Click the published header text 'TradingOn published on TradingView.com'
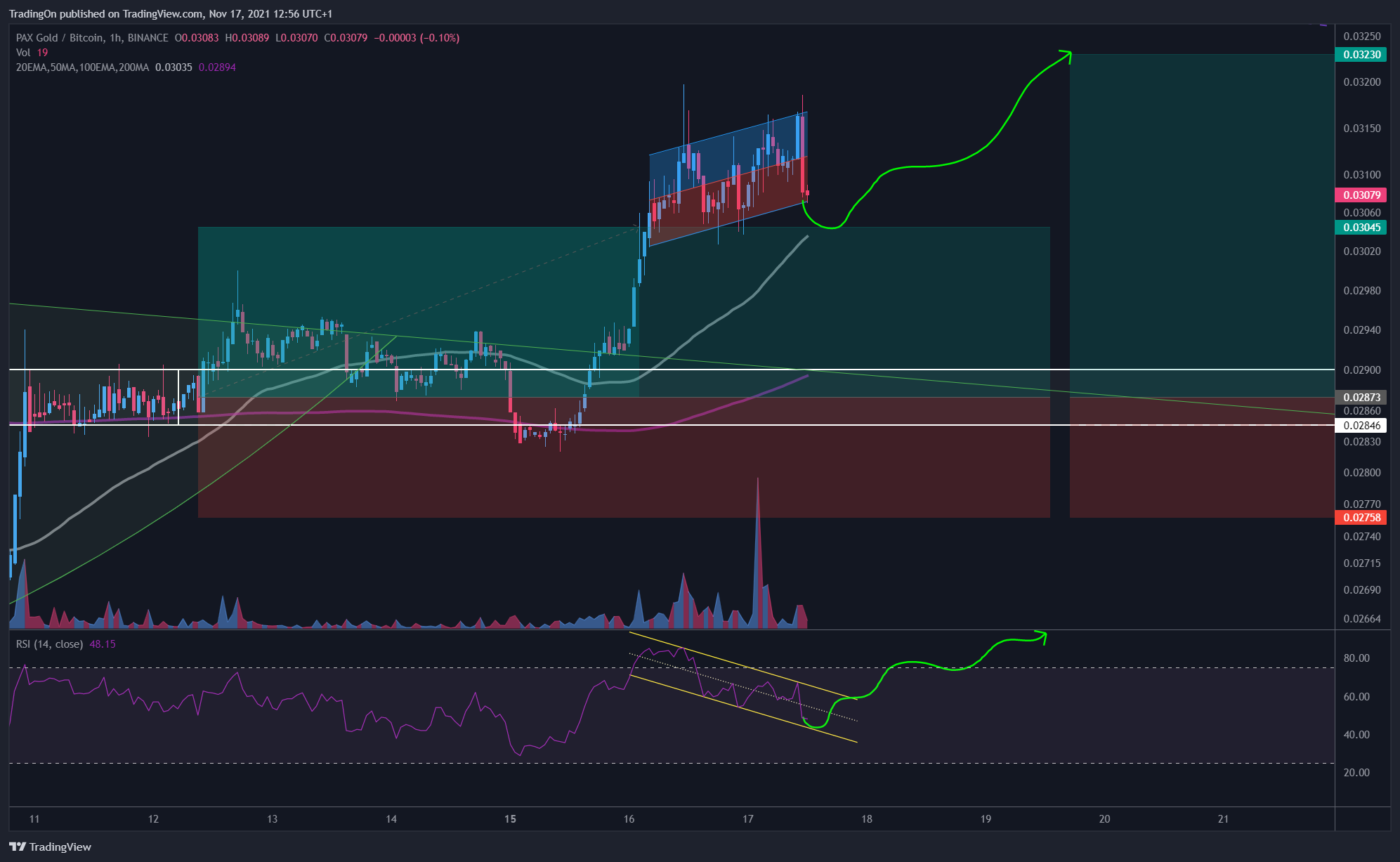The width and height of the screenshot is (1400, 862). point(106,14)
